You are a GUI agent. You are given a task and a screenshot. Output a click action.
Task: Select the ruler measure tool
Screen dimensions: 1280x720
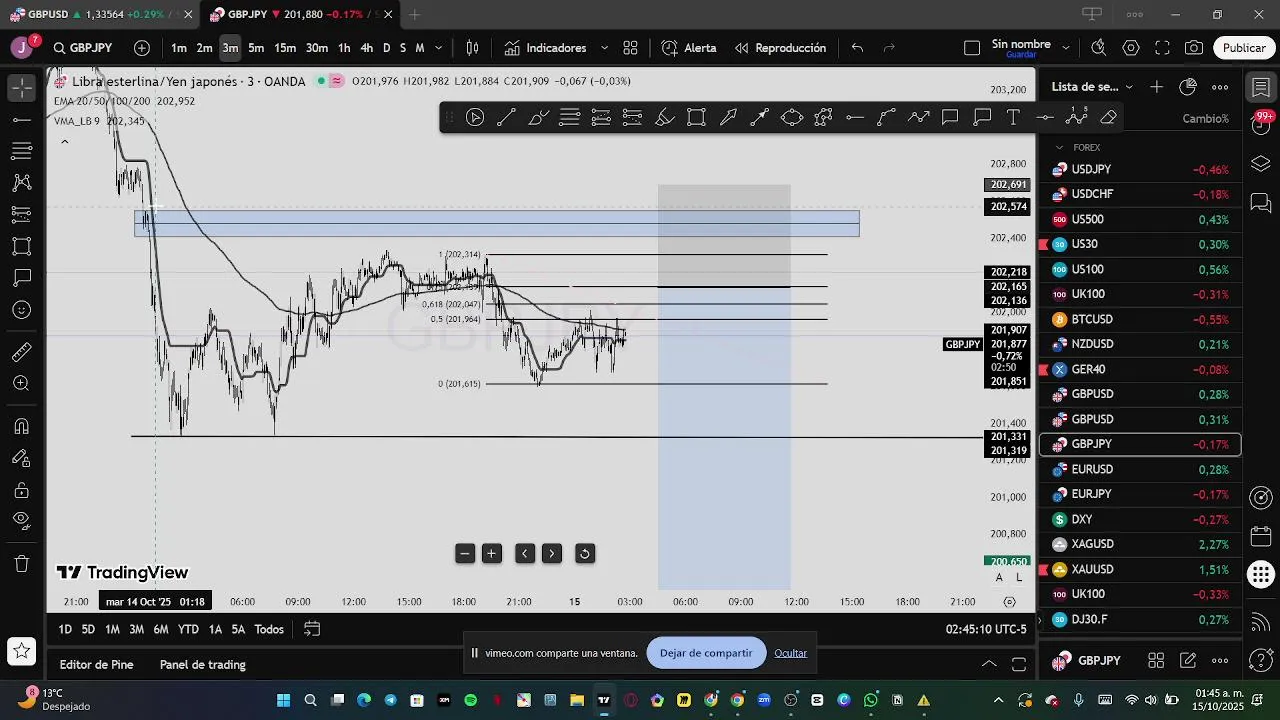[x=21, y=352]
